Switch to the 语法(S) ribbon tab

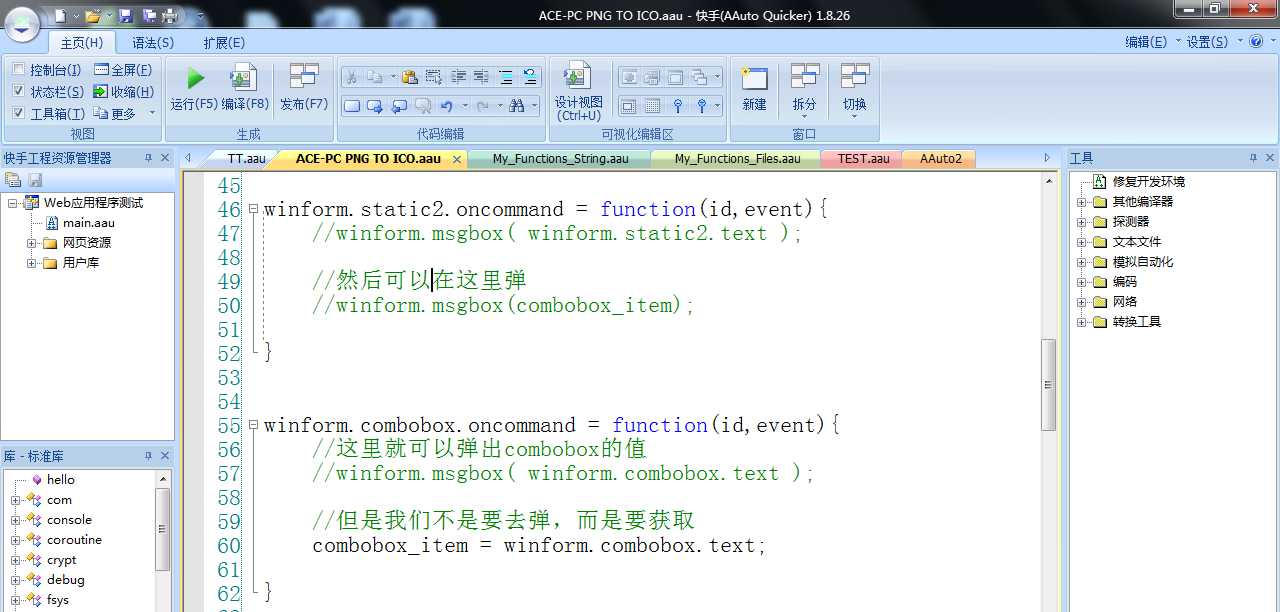(153, 43)
